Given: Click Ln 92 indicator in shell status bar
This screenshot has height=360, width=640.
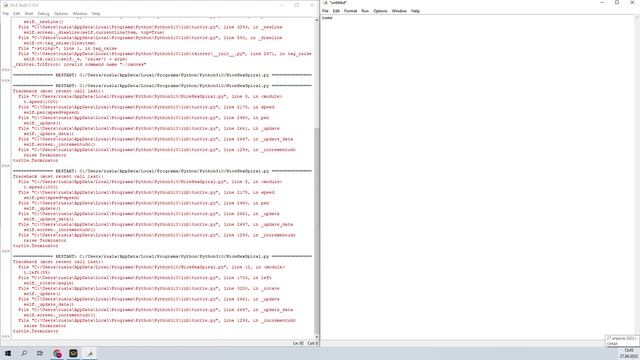Looking at the screenshot, I should pos(298,343).
